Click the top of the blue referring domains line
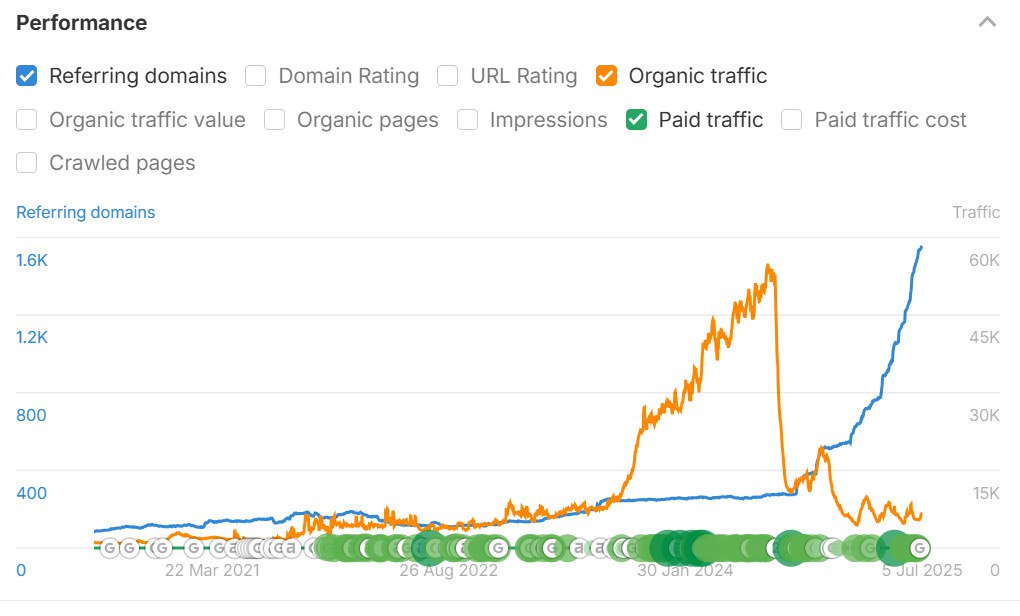1020x616 pixels. point(920,248)
